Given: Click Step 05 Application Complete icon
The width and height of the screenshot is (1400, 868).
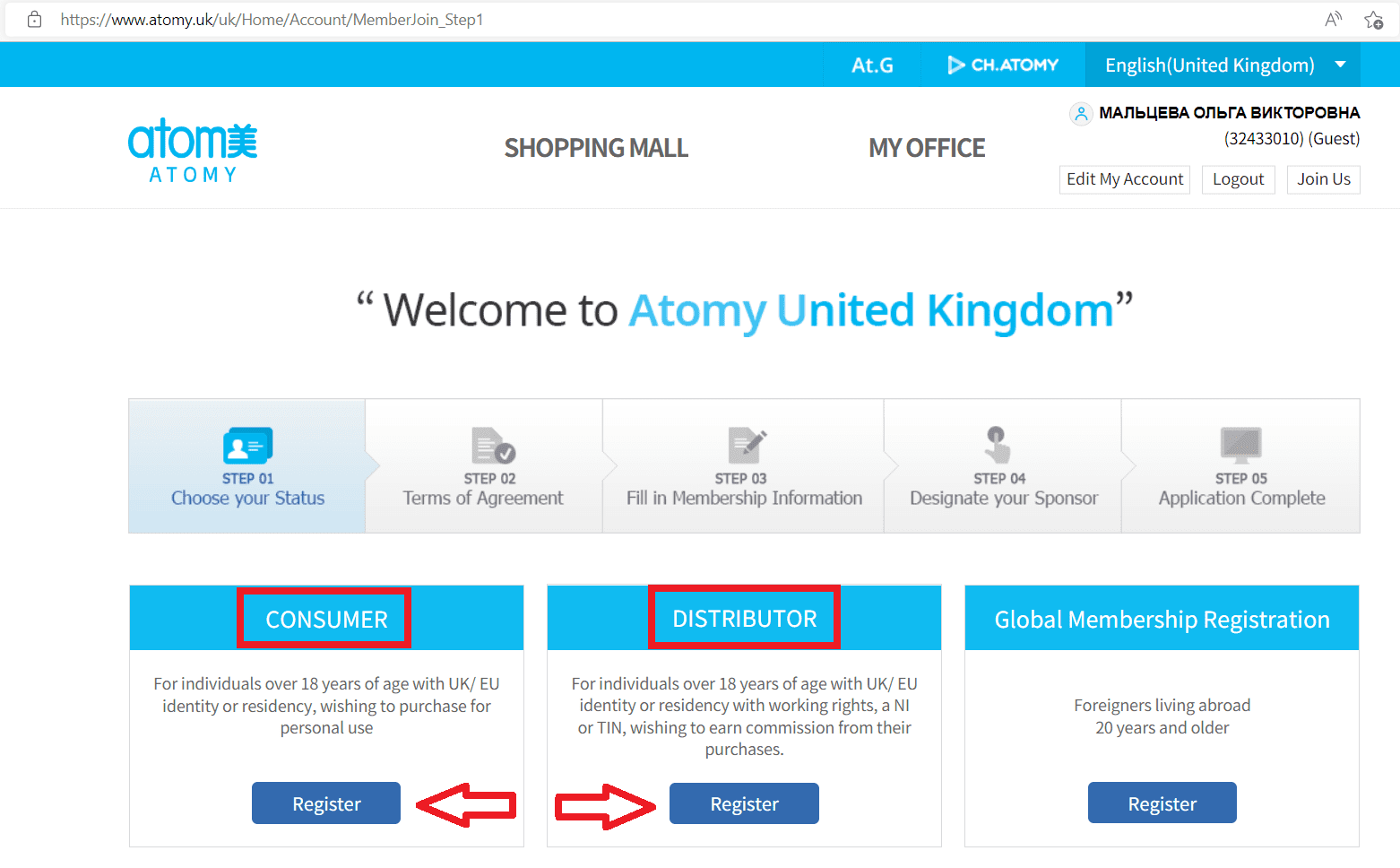Looking at the screenshot, I should click(x=1240, y=445).
